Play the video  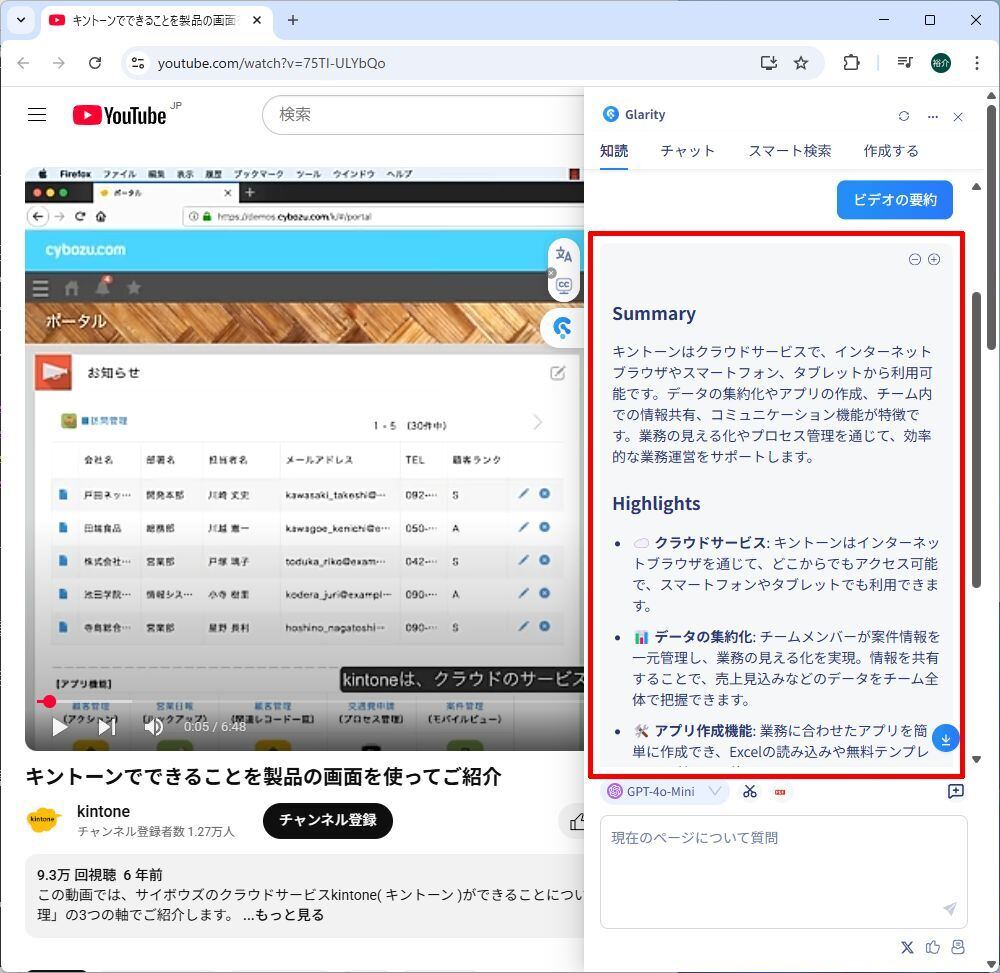point(60,726)
